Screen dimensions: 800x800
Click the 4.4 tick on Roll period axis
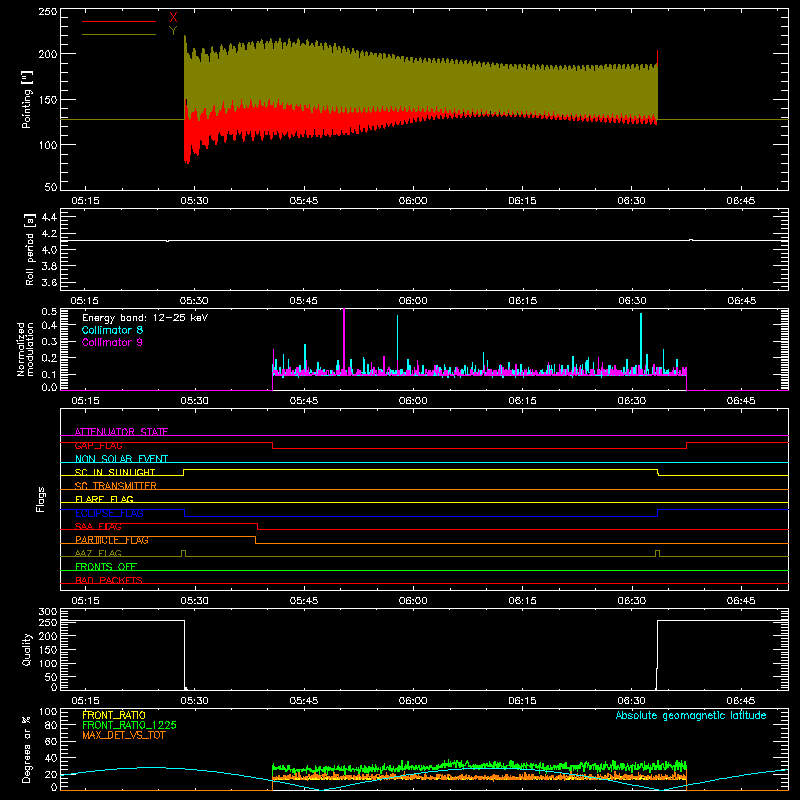(x=49, y=217)
